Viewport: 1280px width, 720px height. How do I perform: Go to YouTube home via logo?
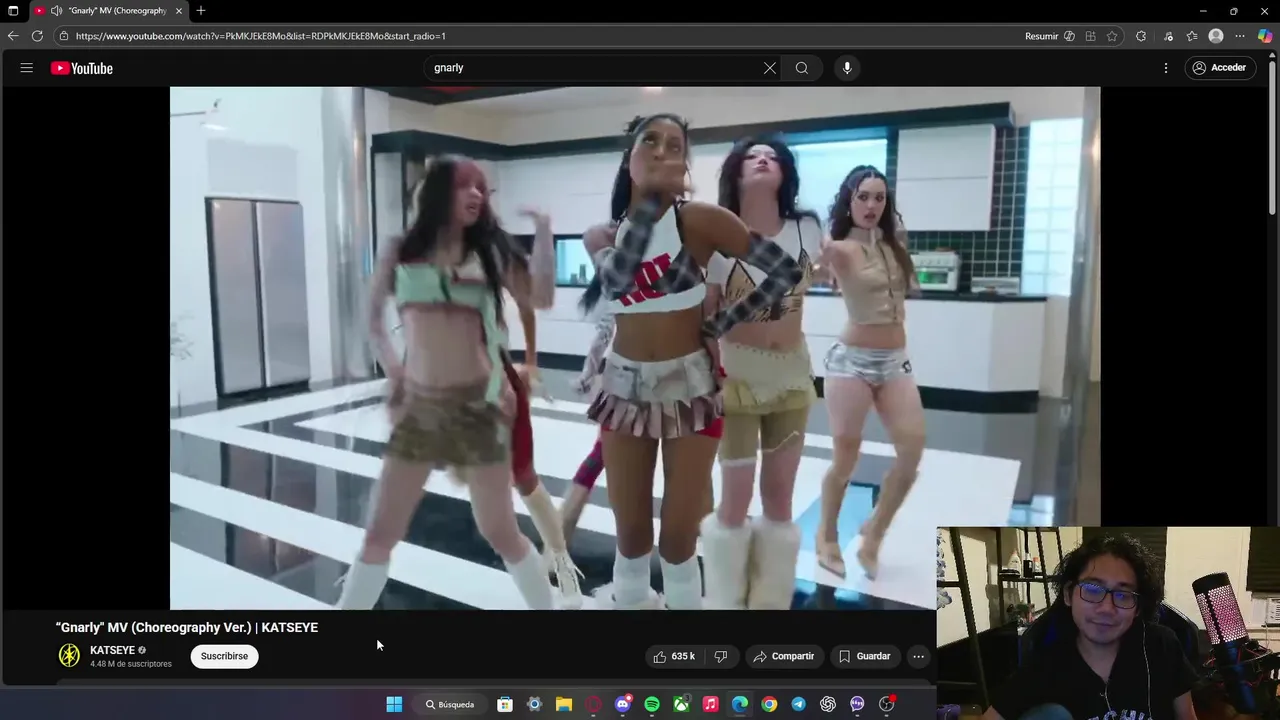tap(82, 68)
